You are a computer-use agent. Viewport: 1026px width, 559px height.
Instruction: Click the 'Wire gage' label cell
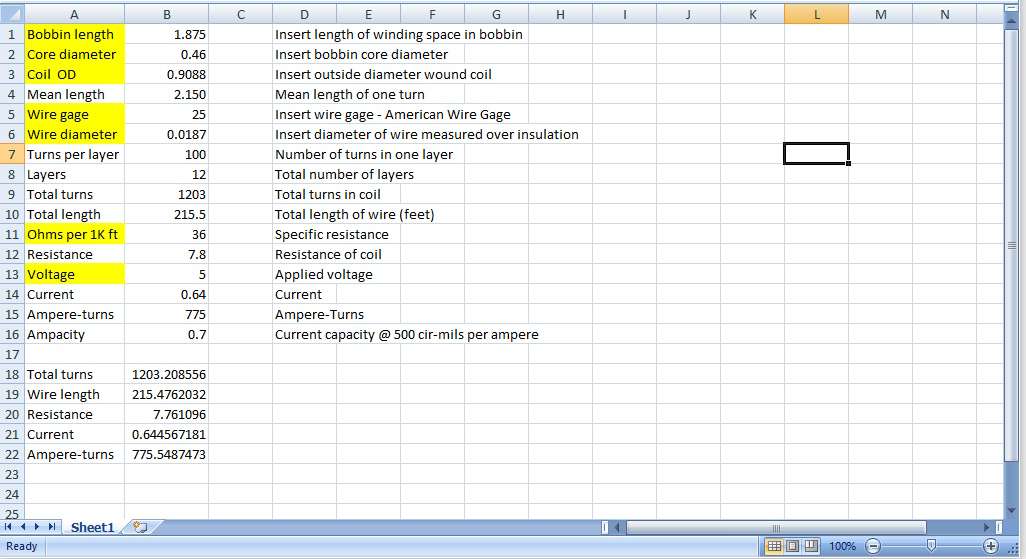pyautogui.click(x=74, y=115)
